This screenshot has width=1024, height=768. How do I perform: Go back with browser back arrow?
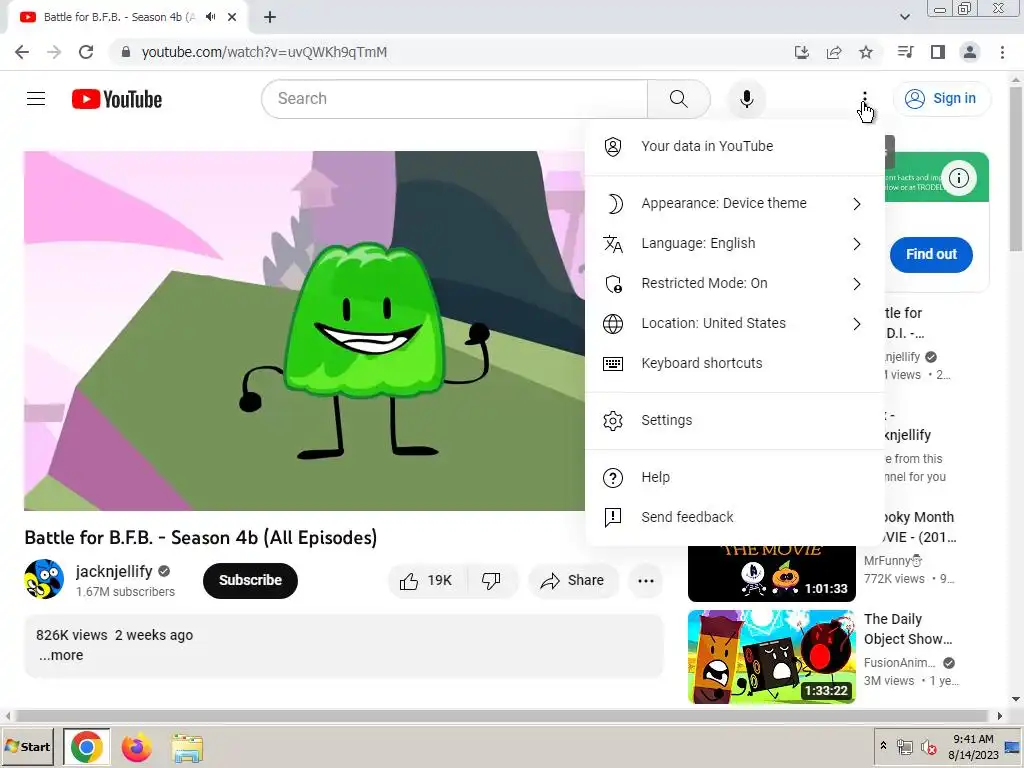(22, 52)
